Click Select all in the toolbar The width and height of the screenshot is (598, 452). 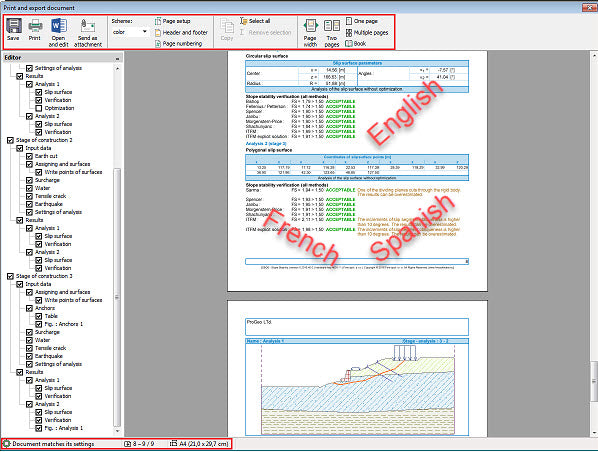(255, 21)
